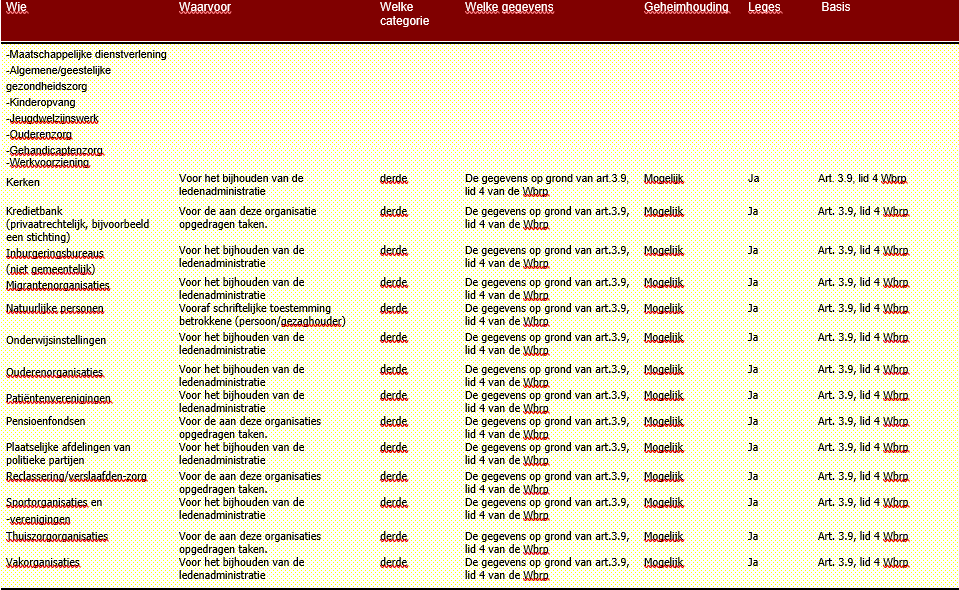Select the 'Leges' column header
This screenshot has height=590, width=959.
[x=764, y=8]
